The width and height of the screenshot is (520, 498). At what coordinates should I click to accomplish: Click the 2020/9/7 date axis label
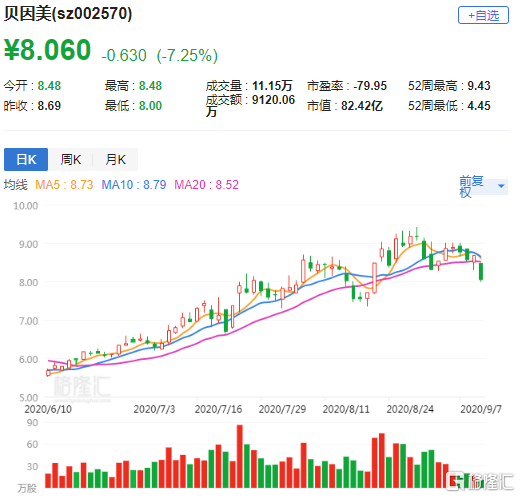coord(481,409)
